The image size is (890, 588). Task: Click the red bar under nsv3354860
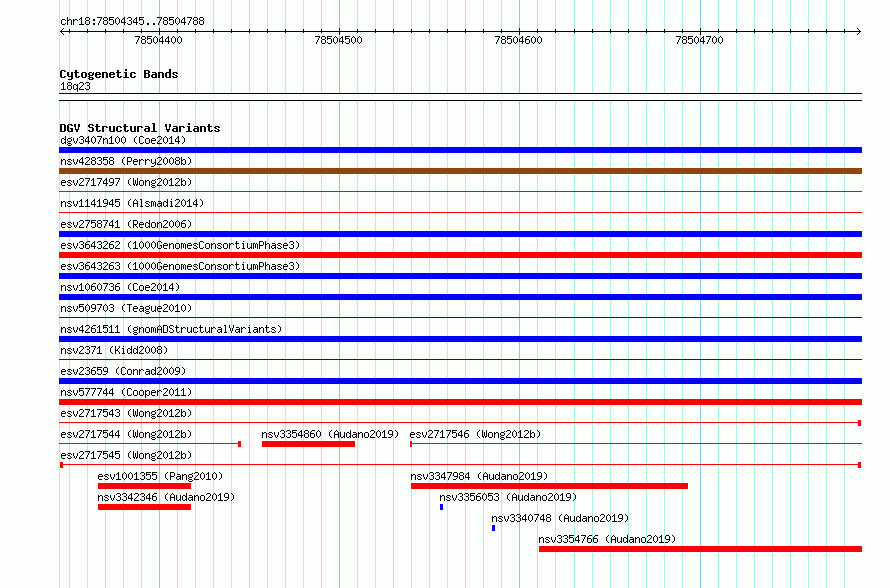tap(308, 444)
